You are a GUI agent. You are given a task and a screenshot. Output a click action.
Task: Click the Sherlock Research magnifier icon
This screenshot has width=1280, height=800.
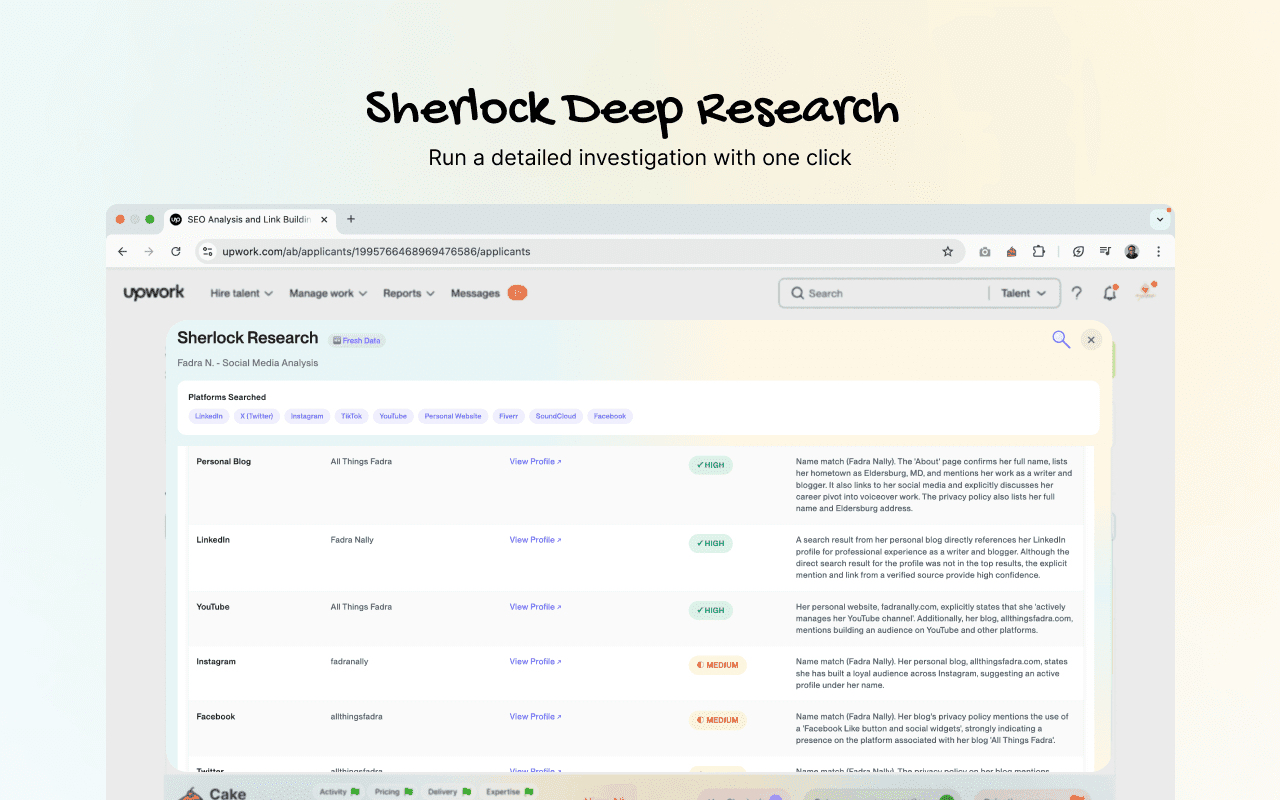[1061, 340]
